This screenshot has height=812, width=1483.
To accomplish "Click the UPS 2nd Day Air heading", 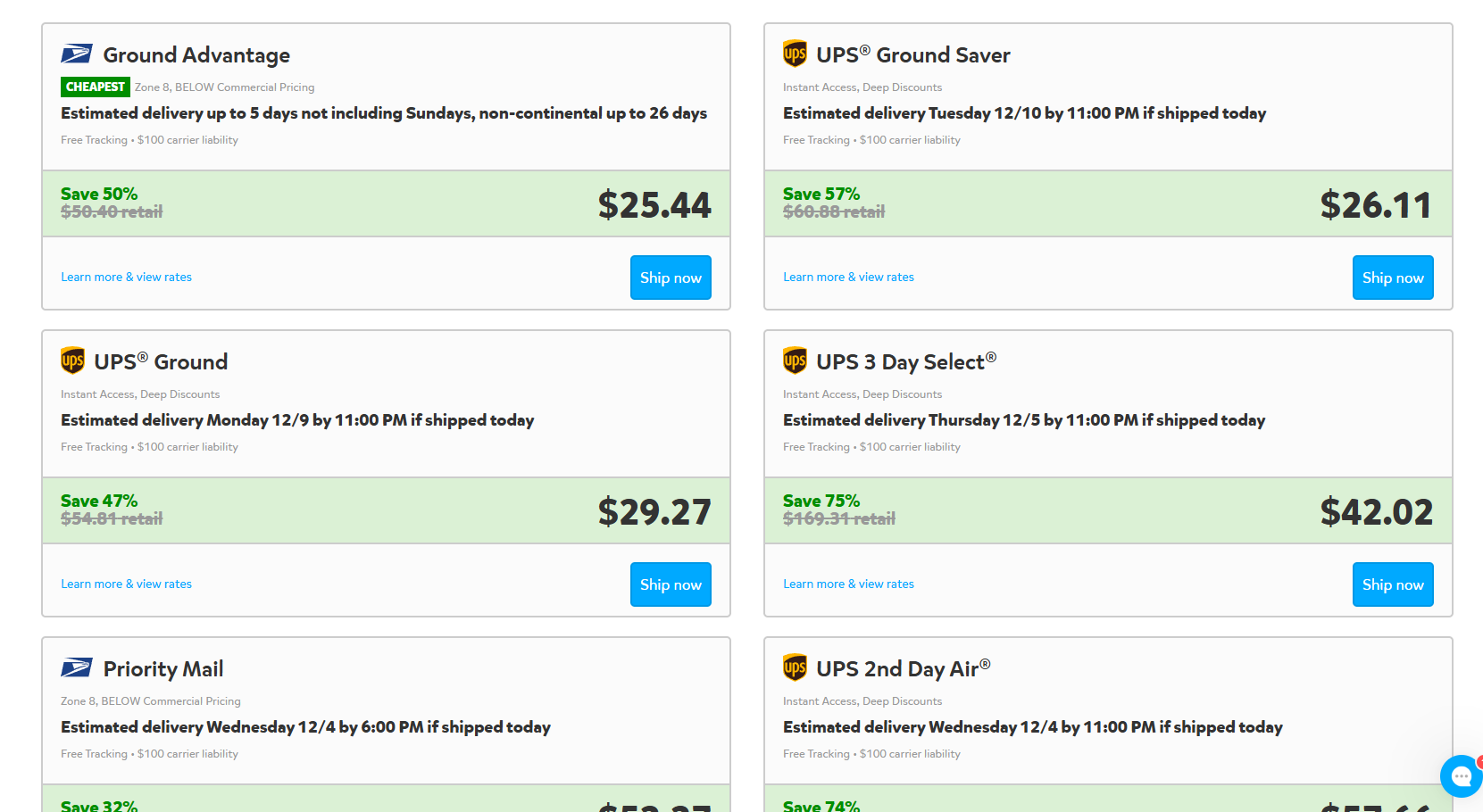I will (904, 669).
